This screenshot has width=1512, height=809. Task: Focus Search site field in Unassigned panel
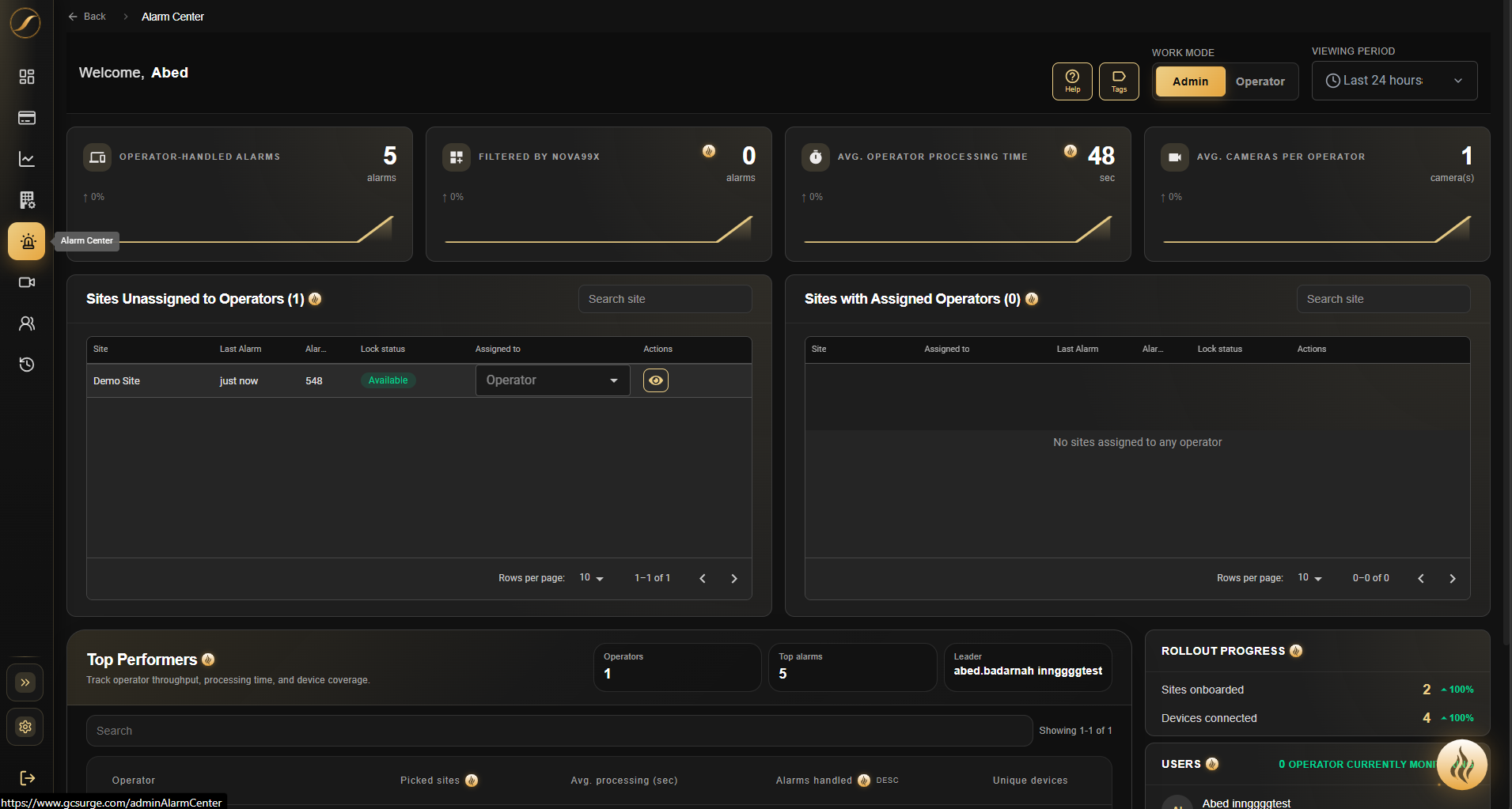pos(665,299)
